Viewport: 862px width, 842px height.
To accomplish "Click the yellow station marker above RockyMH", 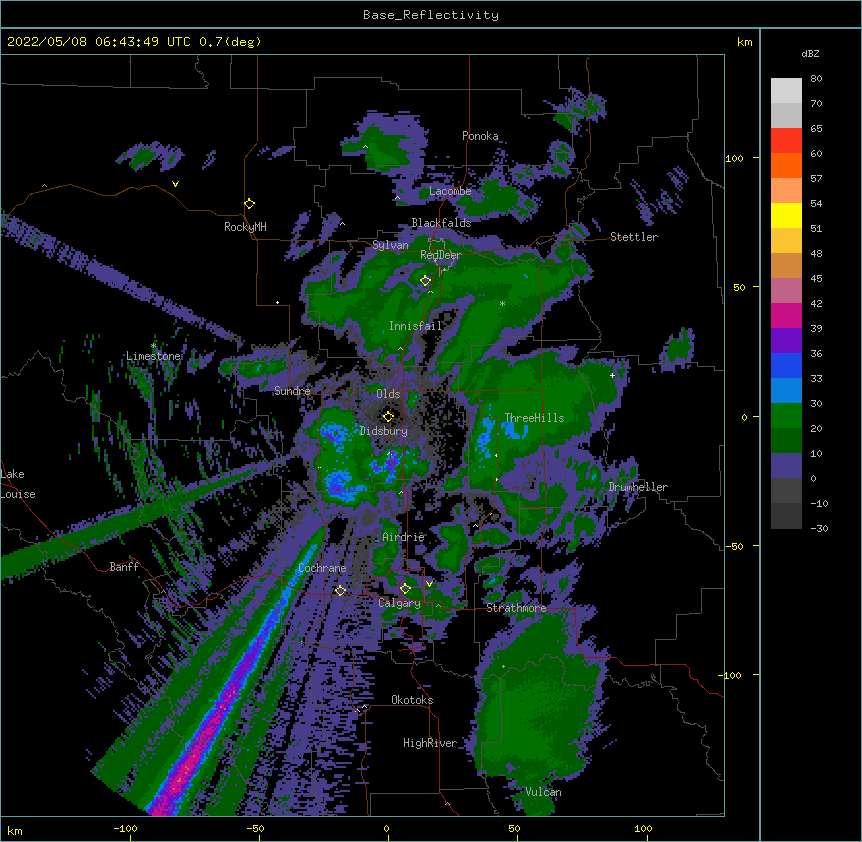I will click(x=249, y=203).
